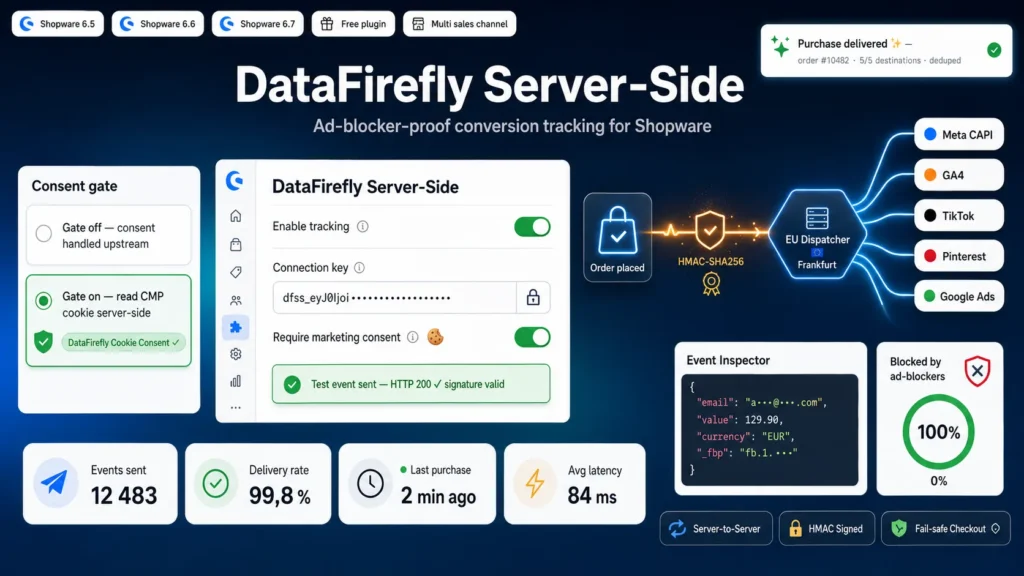Screen dimensions: 1024x576
Task: Click the Multi sales channel badge
Action: tap(459, 24)
